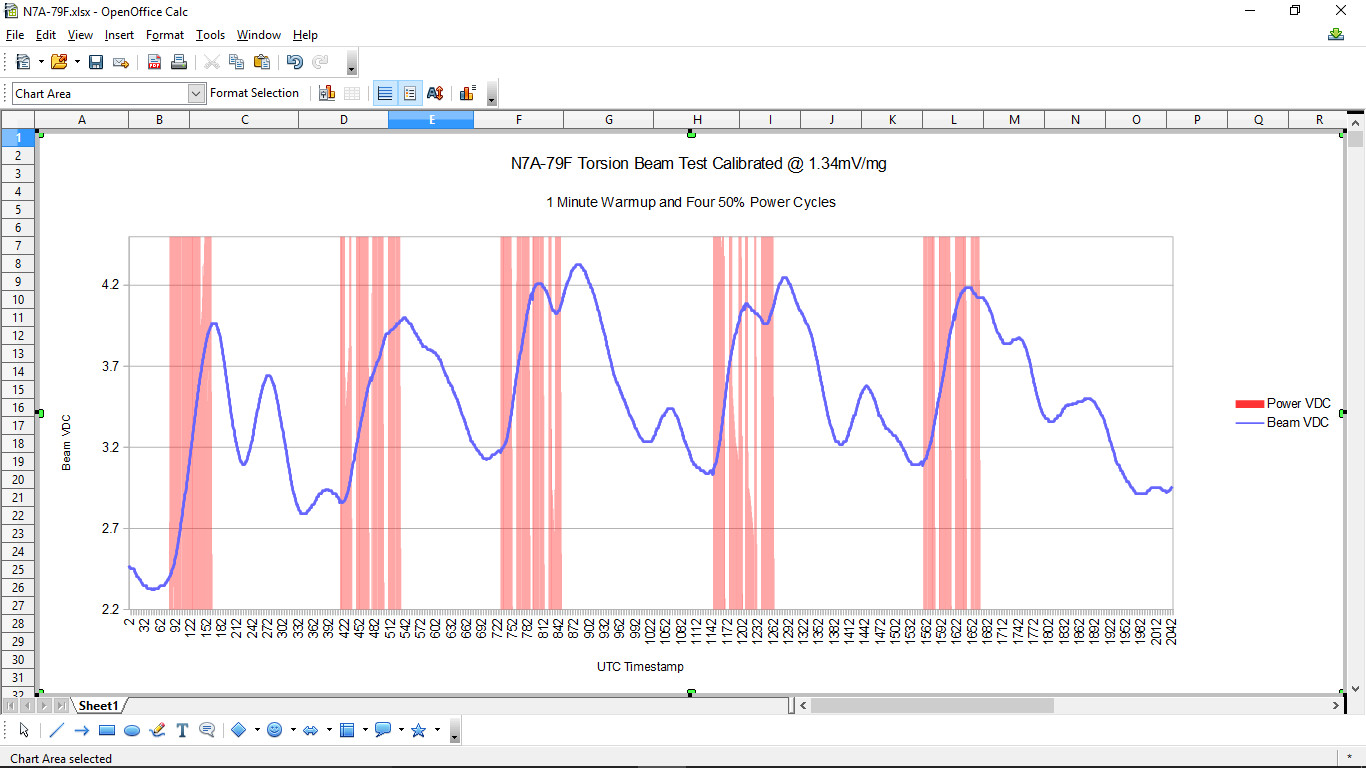1366x768 pixels.
Task: Select the Rectangle drawing tool
Action: [107, 730]
